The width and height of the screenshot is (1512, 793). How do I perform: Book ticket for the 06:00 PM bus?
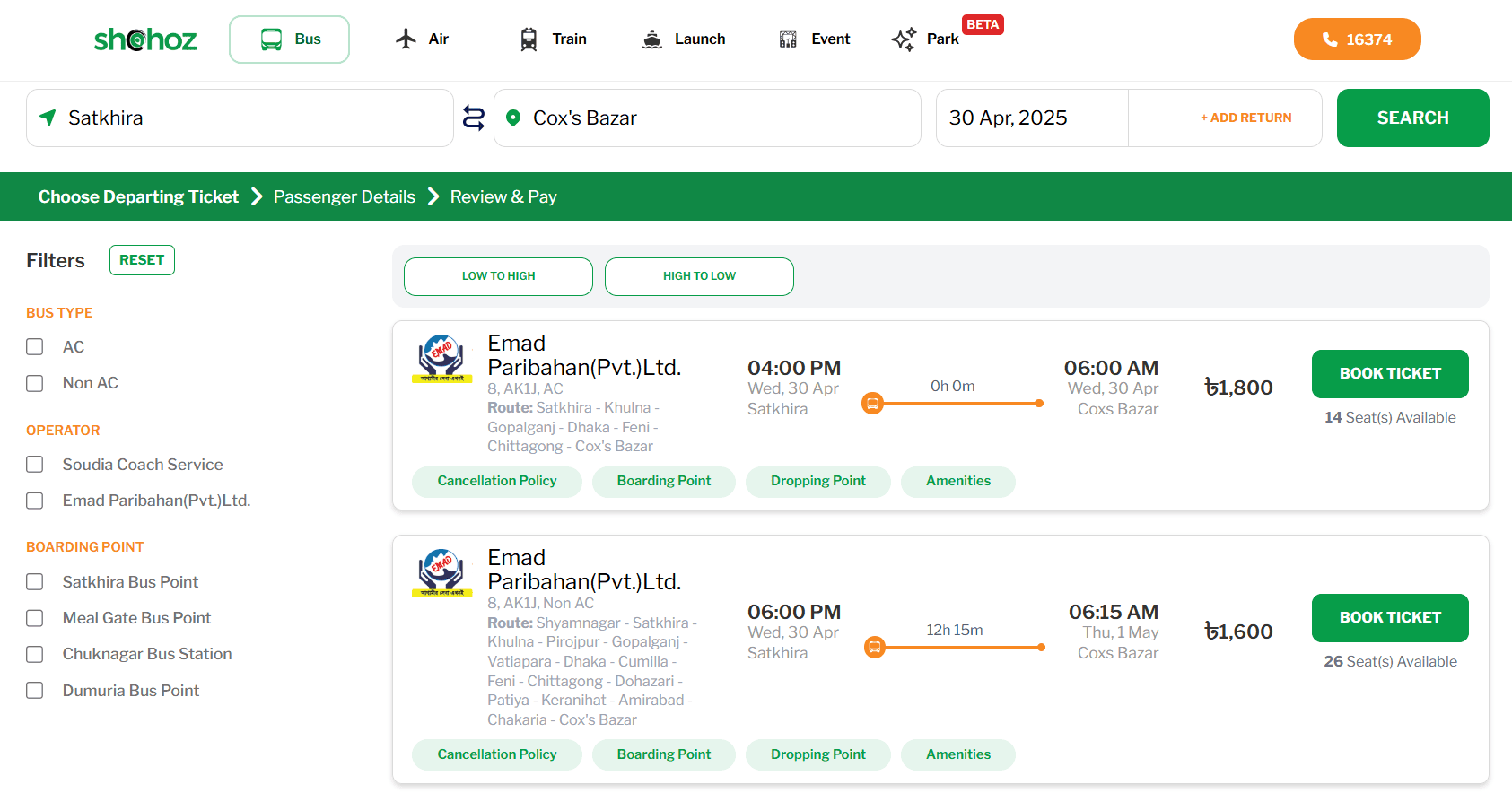tap(1390, 618)
